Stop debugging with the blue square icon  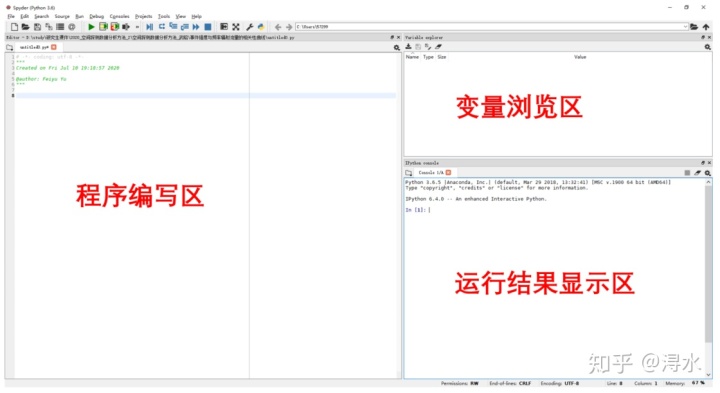pos(208,27)
